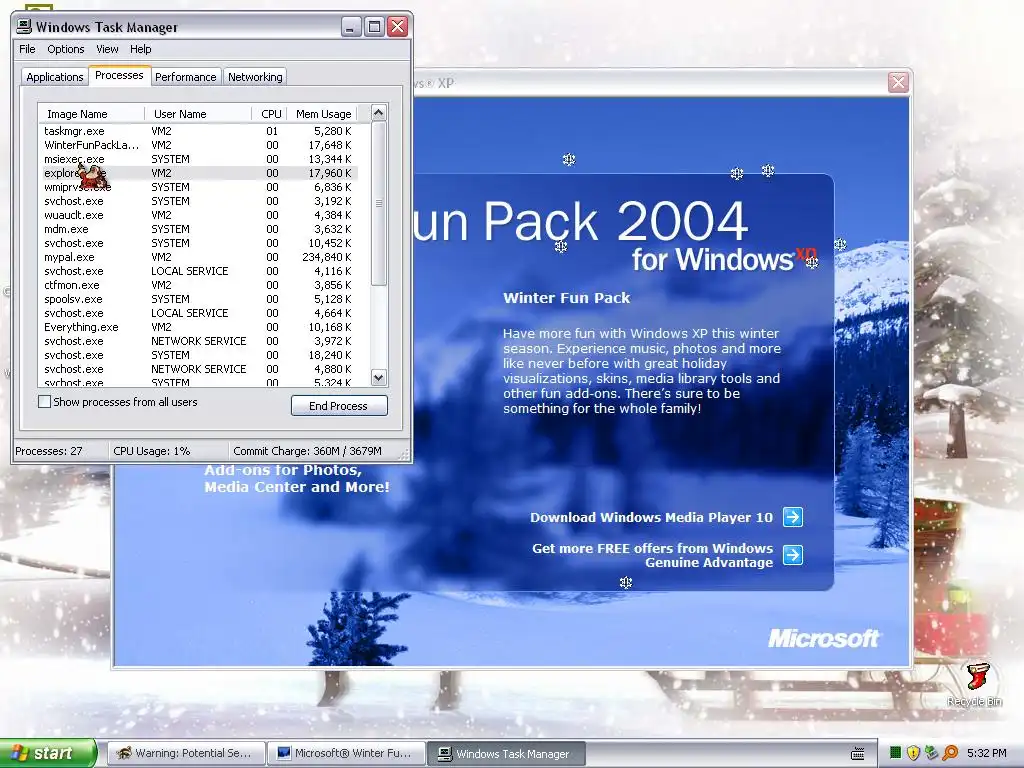The width and height of the screenshot is (1024, 768).
Task: Click the language bar keyboard icon
Action: click(x=858, y=754)
